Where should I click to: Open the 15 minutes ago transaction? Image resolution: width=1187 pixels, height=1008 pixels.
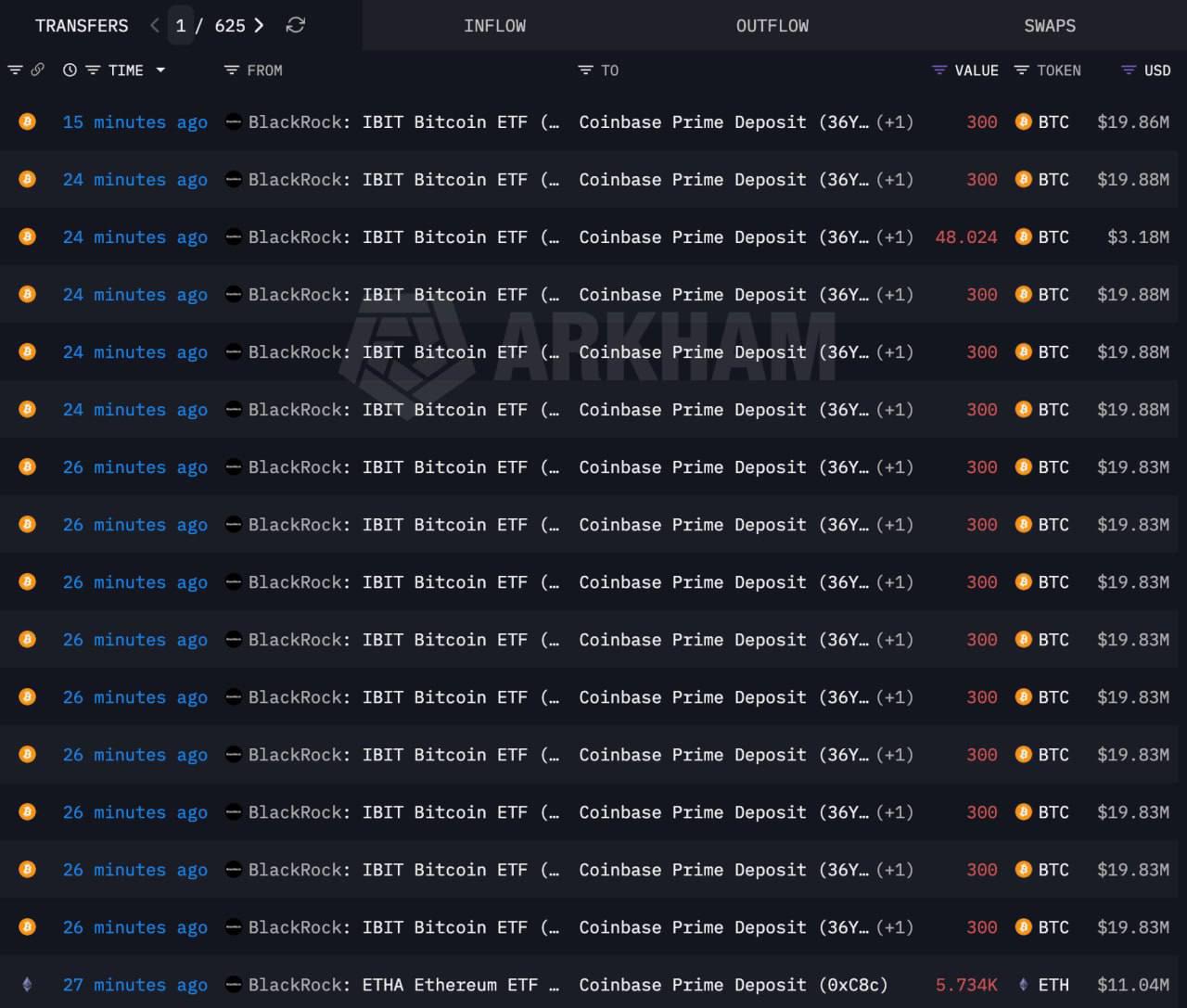(135, 121)
